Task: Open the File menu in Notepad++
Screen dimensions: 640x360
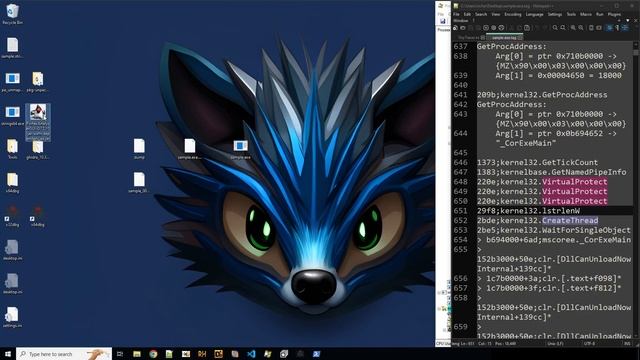Action: (456, 14)
